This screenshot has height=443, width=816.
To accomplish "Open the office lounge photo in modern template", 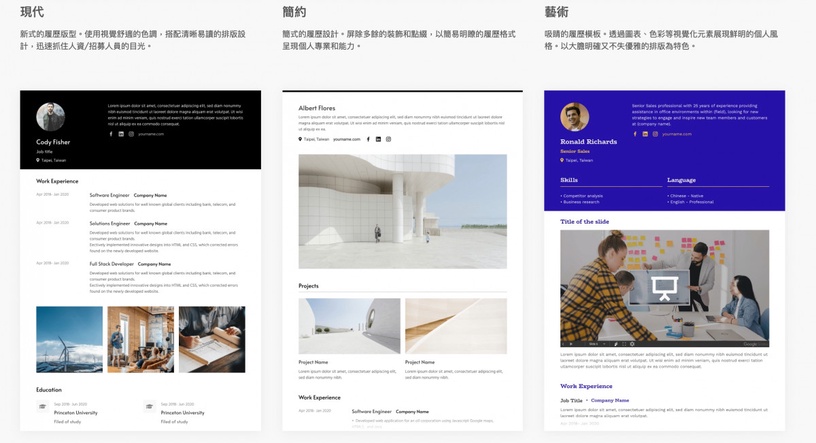I will (141, 339).
